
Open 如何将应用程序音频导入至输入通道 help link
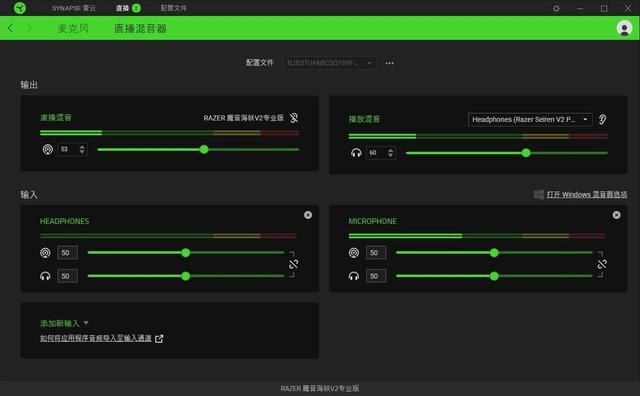click(x=96, y=338)
